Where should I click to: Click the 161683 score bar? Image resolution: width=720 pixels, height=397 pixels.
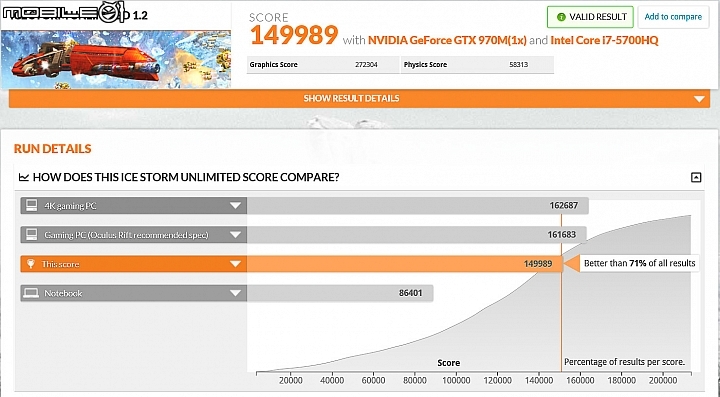pyautogui.click(x=416, y=235)
